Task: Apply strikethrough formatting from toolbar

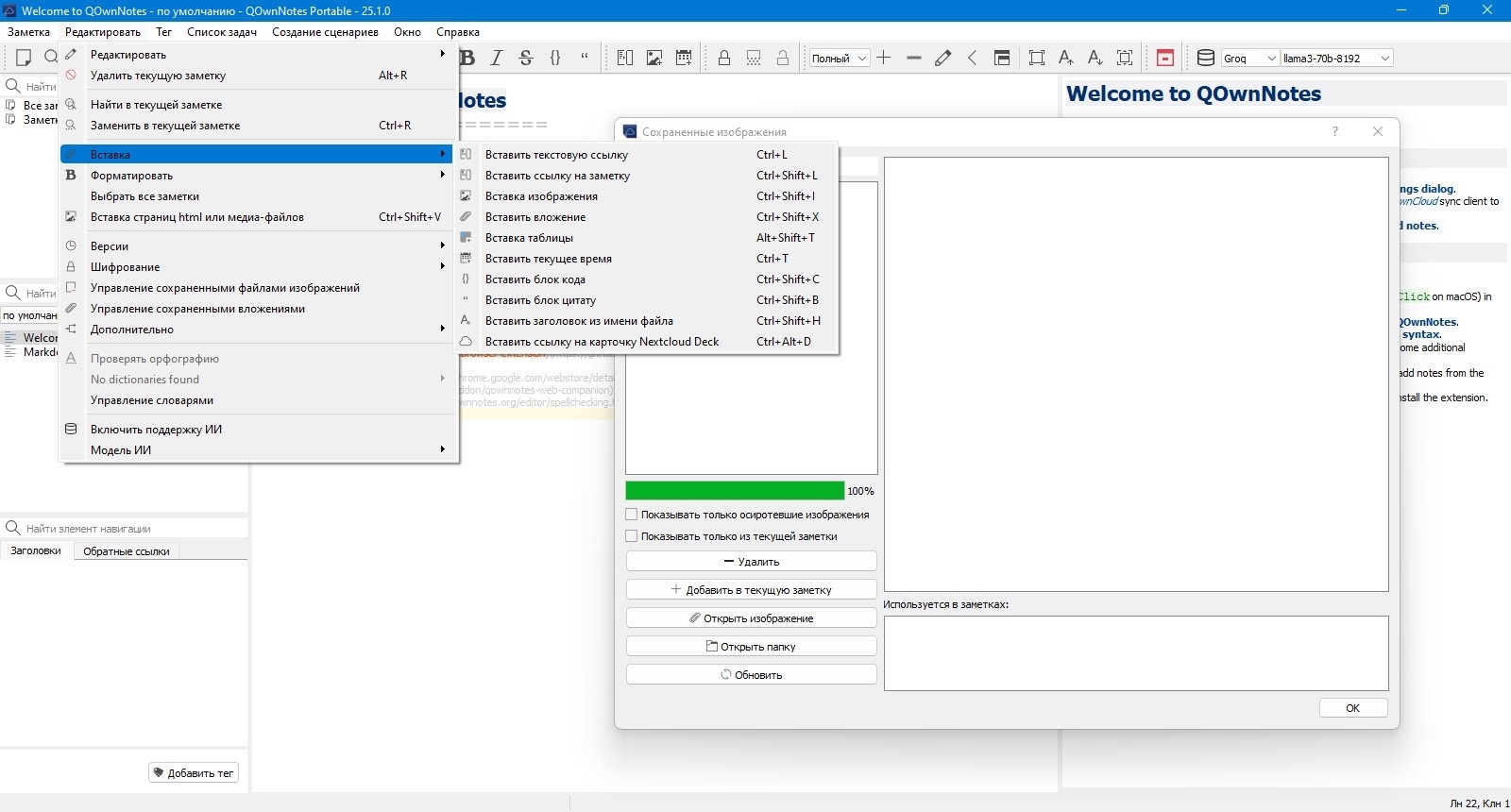Action: click(x=526, y=58)
